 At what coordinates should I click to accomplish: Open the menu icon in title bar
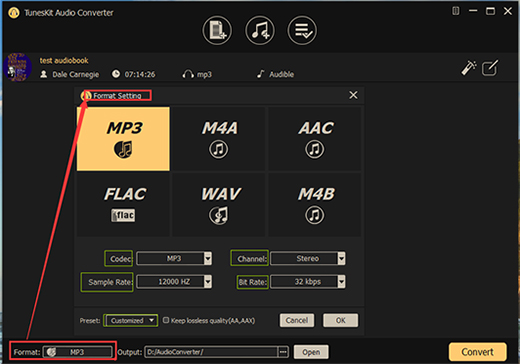pyautogui.click(x=455, y=11)
